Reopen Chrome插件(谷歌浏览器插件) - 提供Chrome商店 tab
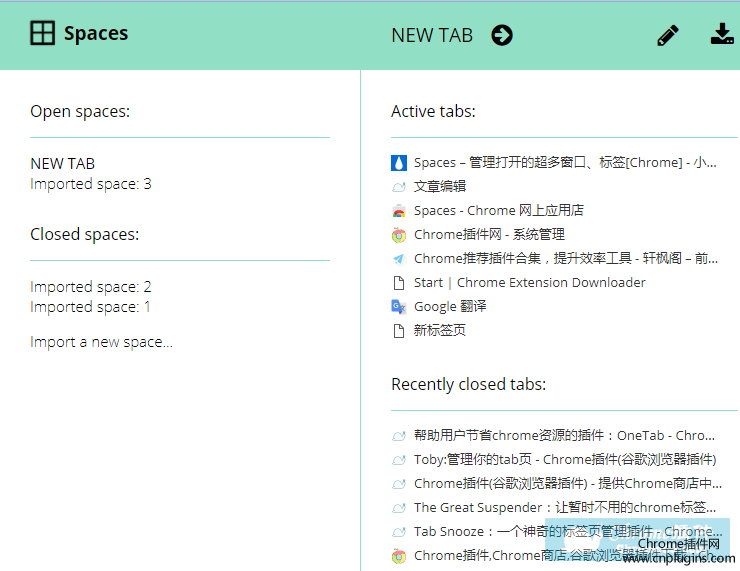This screenshot has height=571, width=740. pos(568,484)
